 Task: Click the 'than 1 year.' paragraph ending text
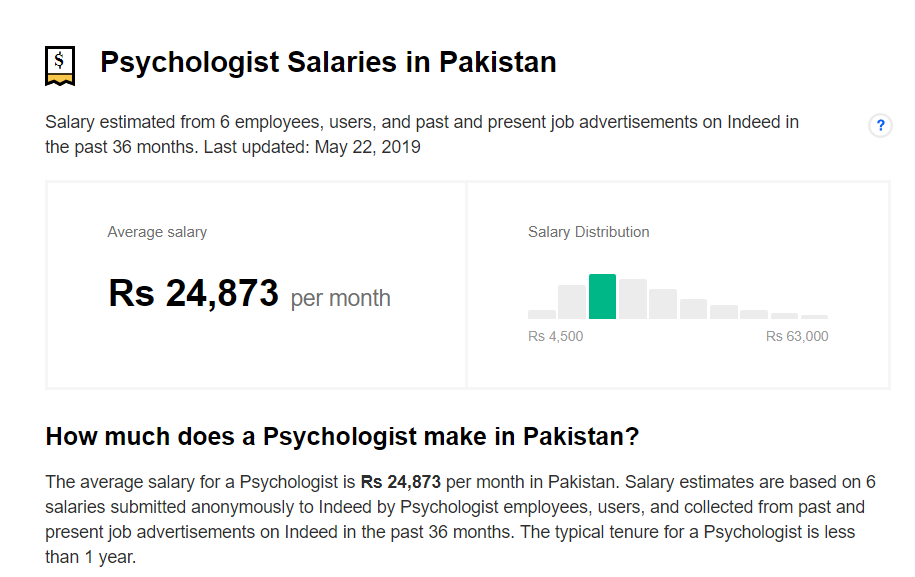pyautogui.click(x=90, y=557)
